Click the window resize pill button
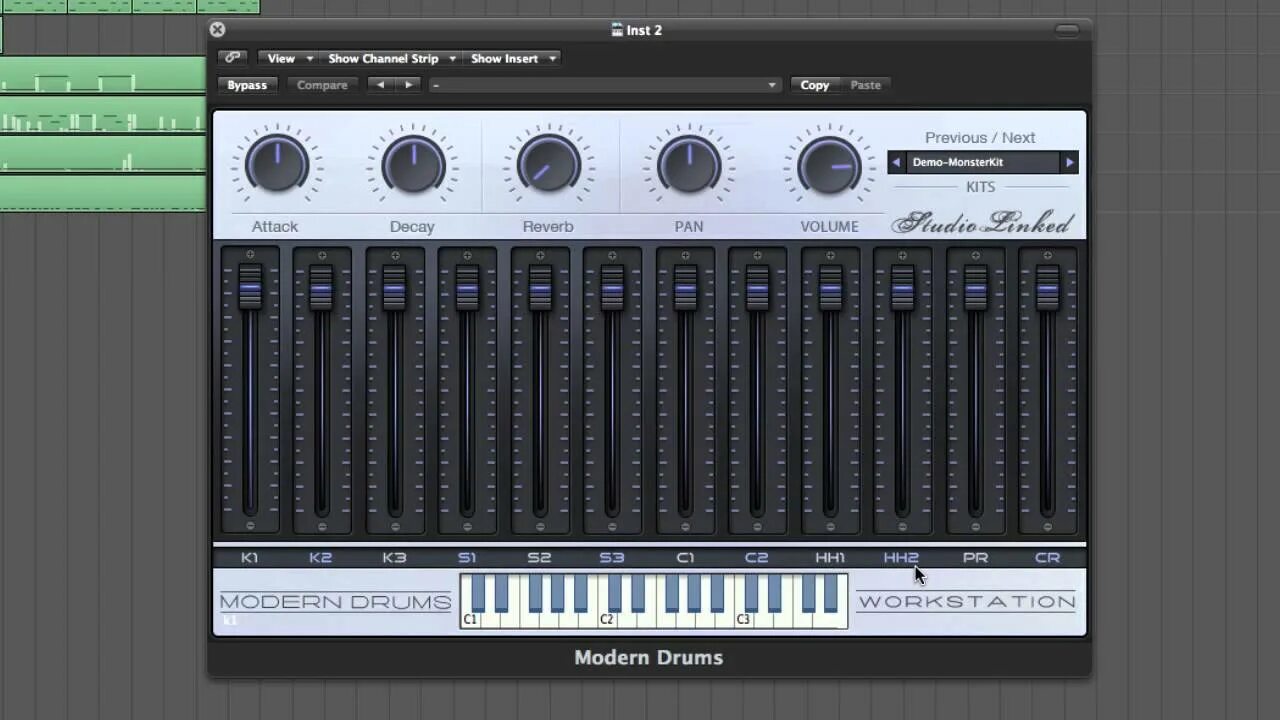This screenshot has width=1280, height=720. pyautogui.click(x=1067, y=30)
